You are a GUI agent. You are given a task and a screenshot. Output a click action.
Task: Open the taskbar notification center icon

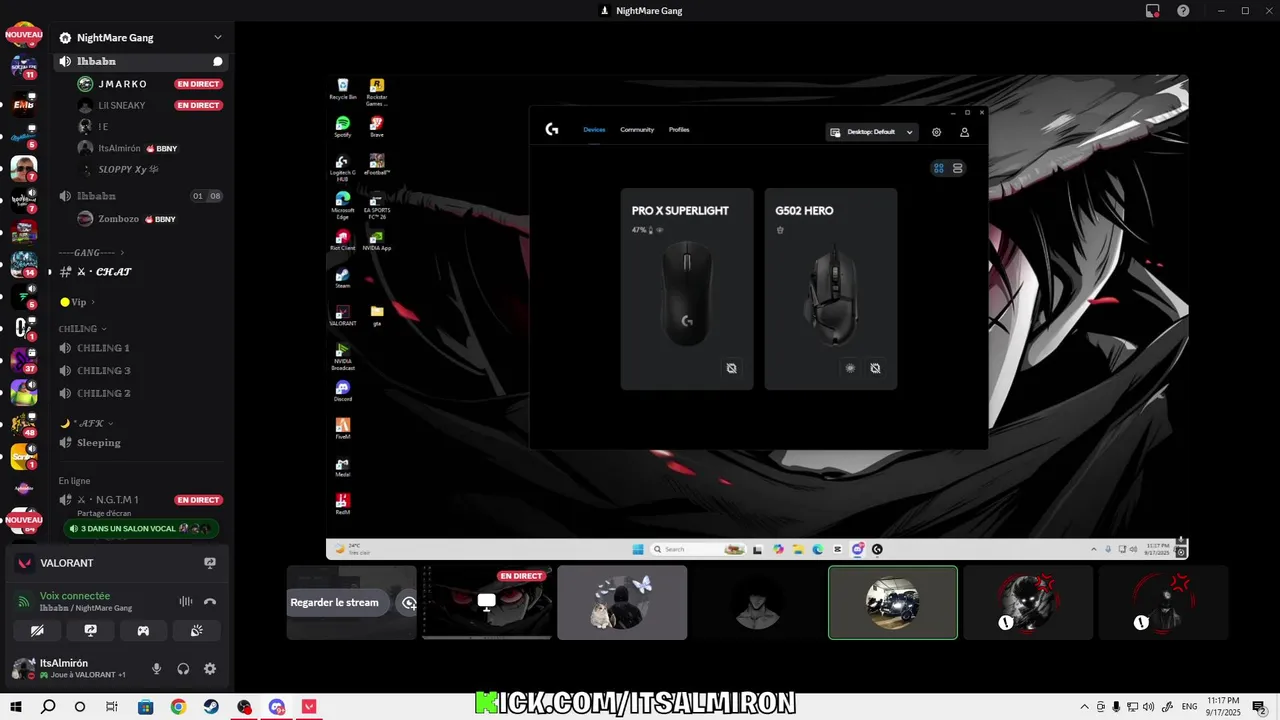[1261, 707]
